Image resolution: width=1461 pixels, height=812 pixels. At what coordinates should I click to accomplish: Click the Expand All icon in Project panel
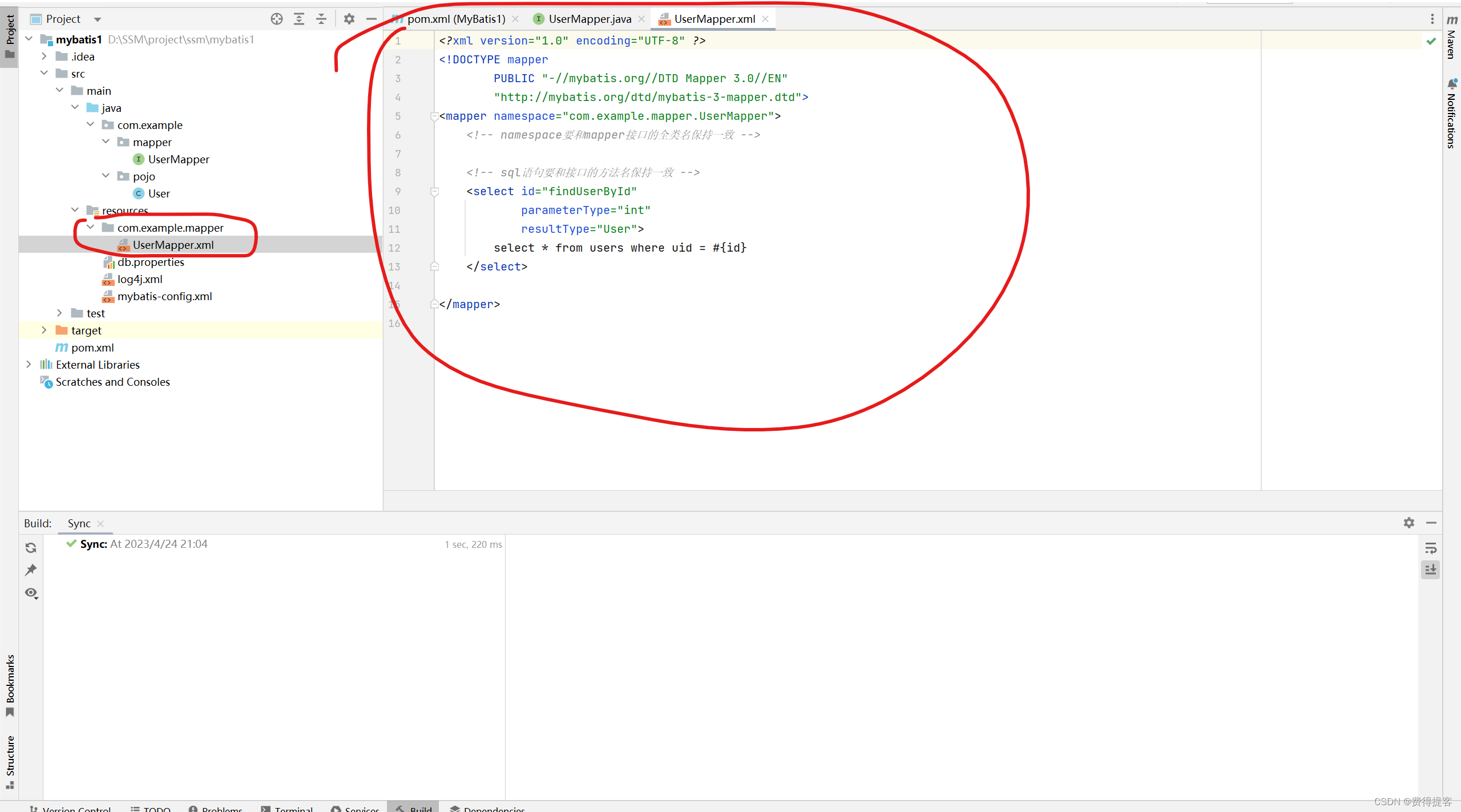[x=299, y=19]
